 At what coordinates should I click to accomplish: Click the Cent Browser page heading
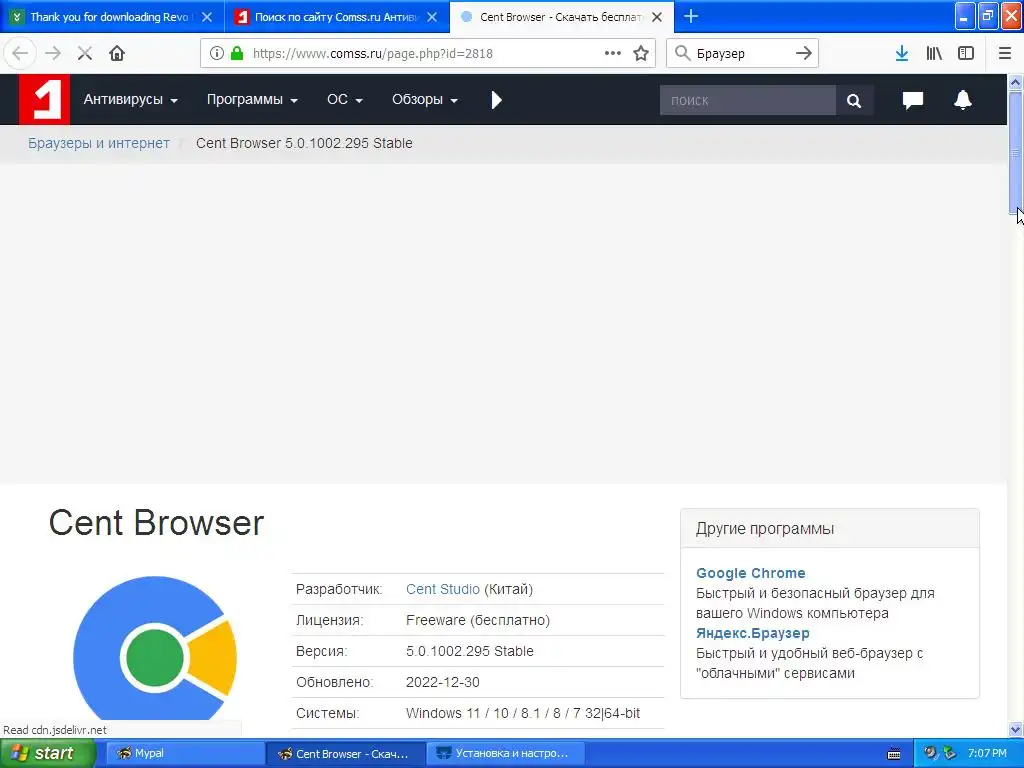click(156, 523)
